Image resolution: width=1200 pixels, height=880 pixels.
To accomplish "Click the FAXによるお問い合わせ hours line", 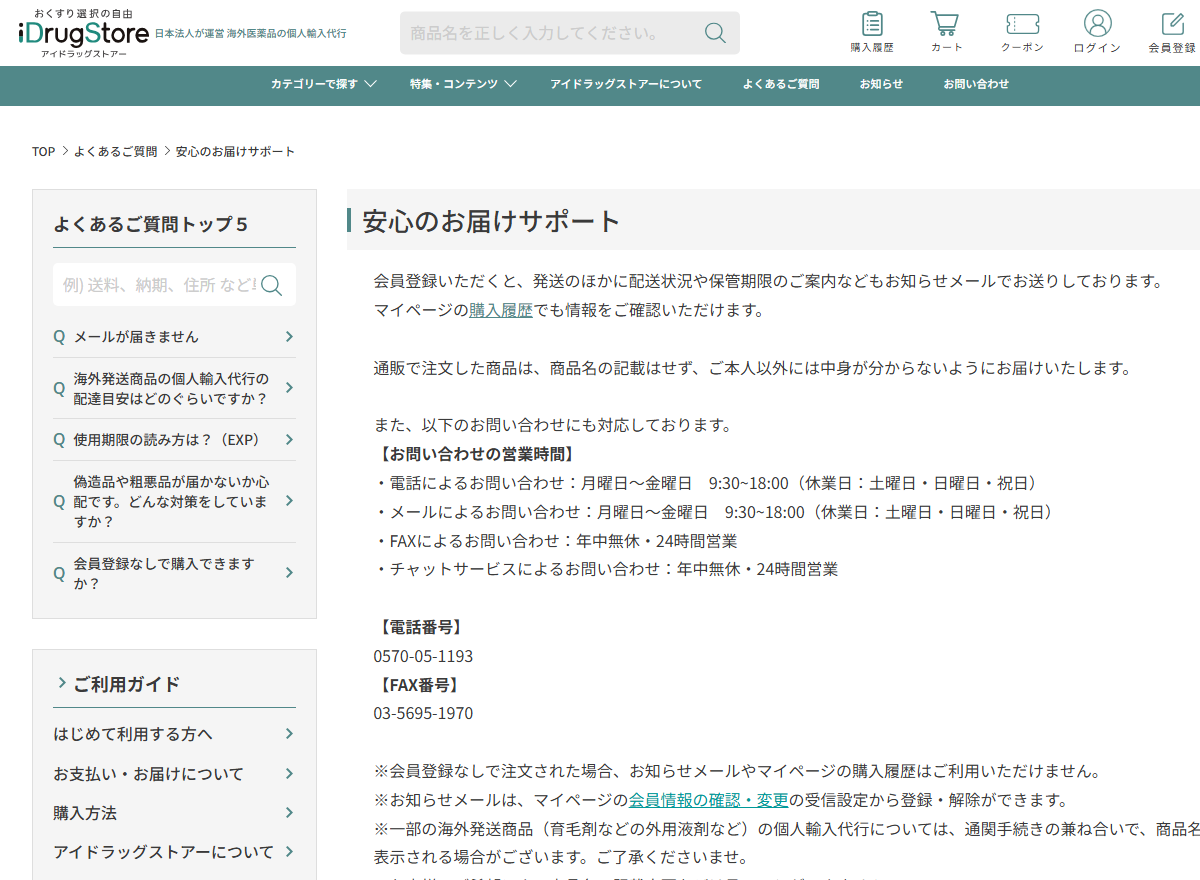I will tap(556, 541).
